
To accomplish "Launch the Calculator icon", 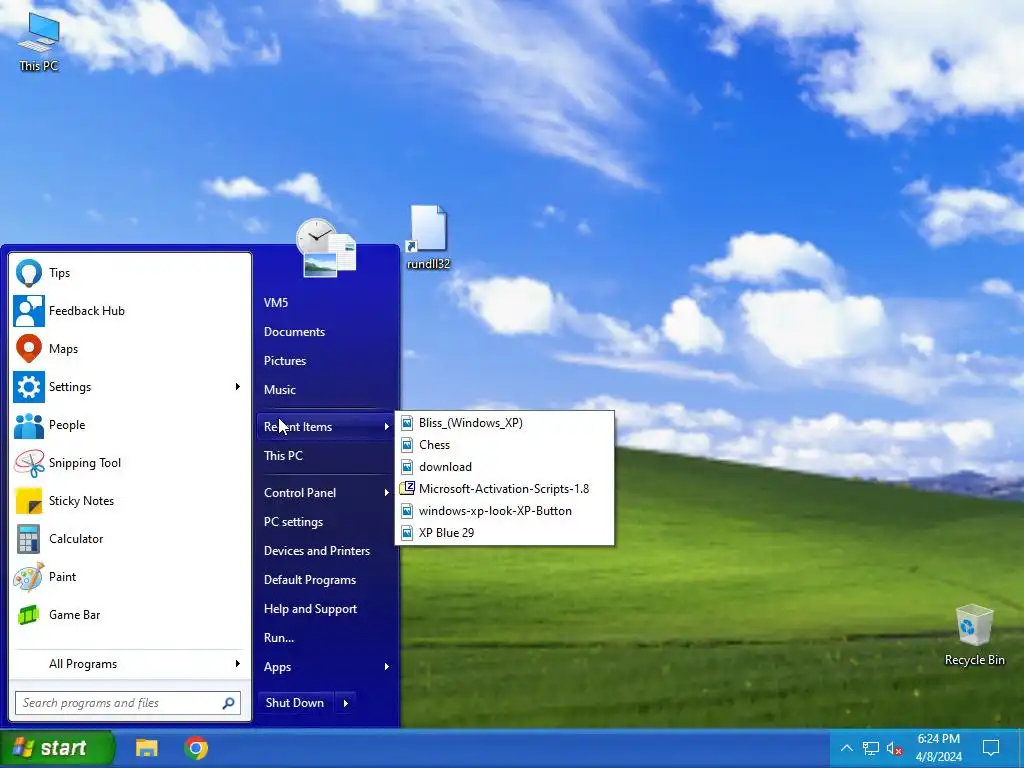I will coord(29,539).
